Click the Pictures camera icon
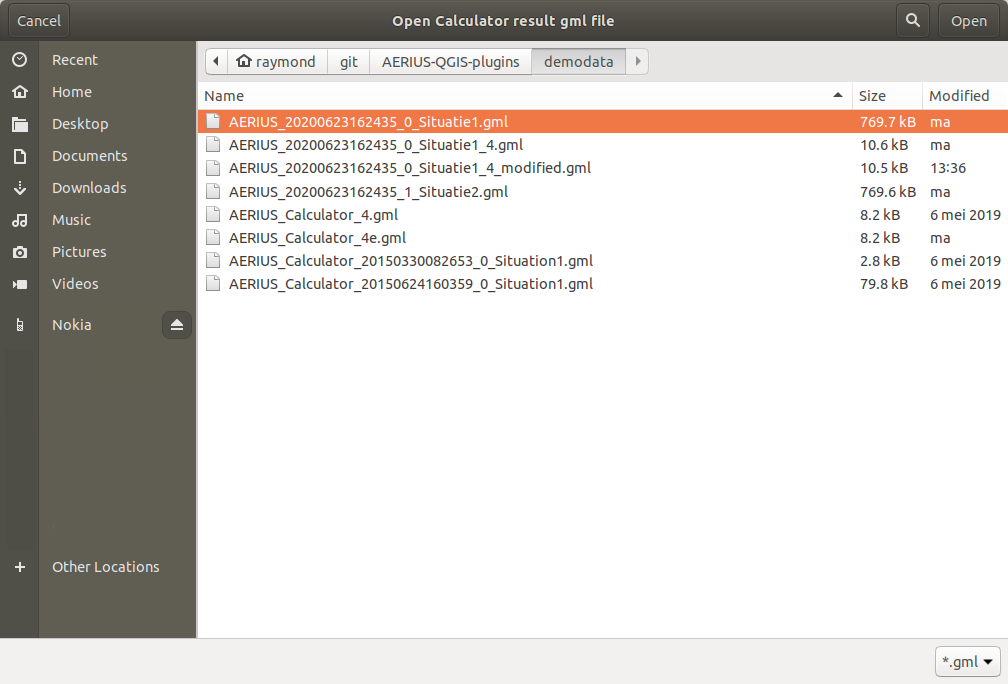Screen dimensions: 1008x684 coord(19,252)
